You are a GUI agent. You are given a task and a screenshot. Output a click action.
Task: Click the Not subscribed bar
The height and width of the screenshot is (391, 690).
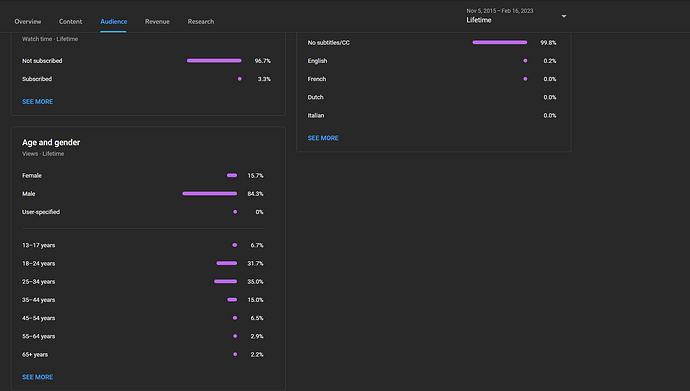pyautogui.click(x=214, y=61)
